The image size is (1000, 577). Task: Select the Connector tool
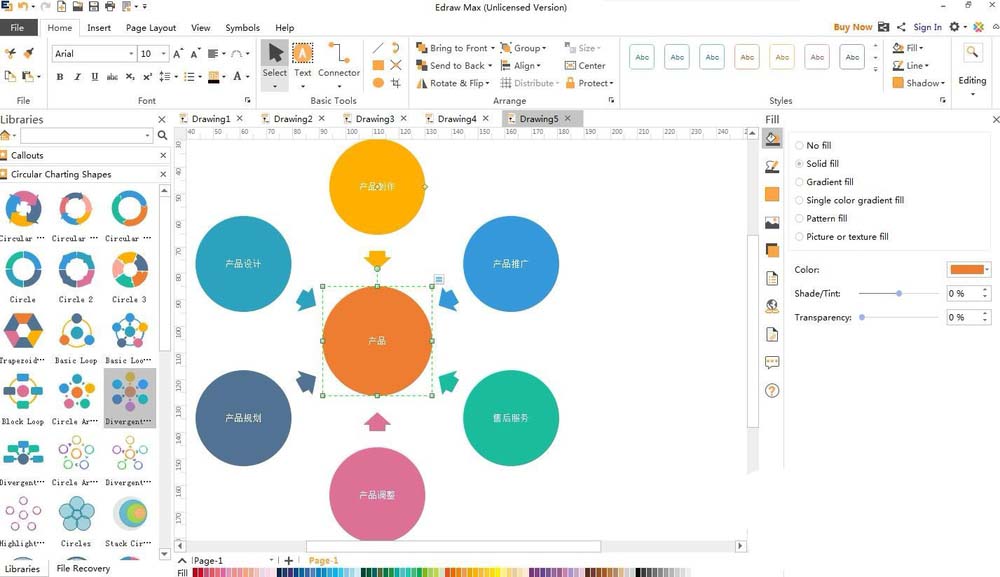tap(339, 59)
